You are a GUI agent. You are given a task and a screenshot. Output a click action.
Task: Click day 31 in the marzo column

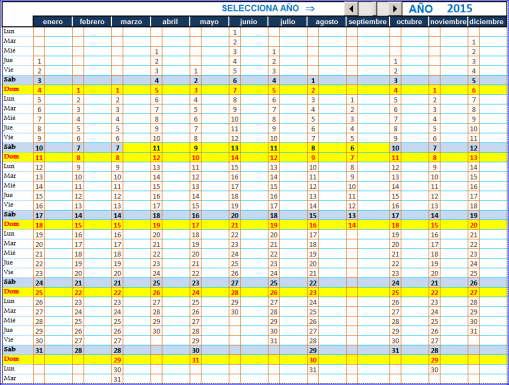click(117, 379)
